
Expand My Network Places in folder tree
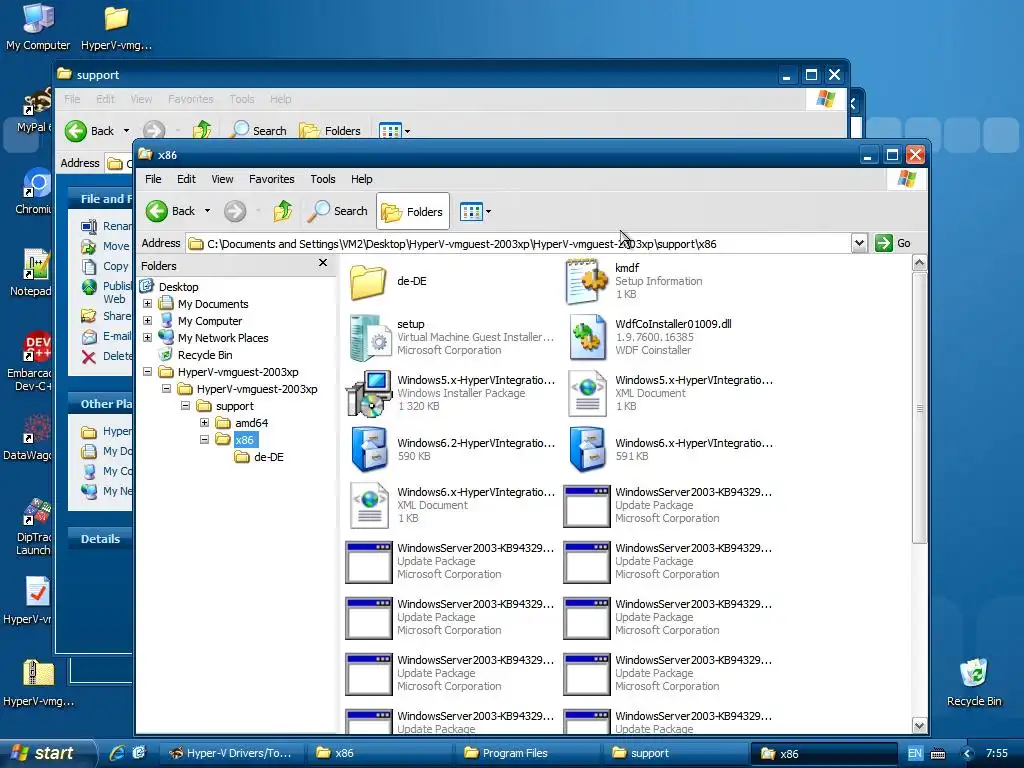(x=148, y=338)
